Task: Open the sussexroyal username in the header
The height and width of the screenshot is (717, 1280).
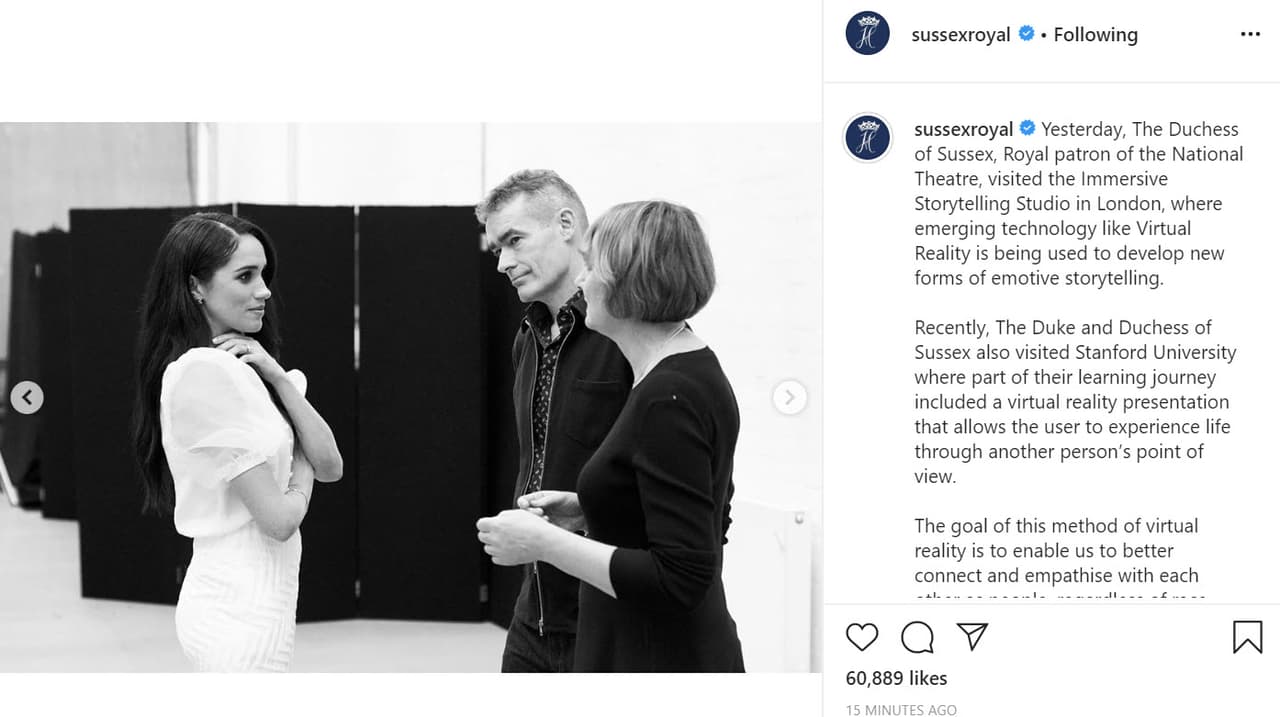Action: tap(961, 34)
